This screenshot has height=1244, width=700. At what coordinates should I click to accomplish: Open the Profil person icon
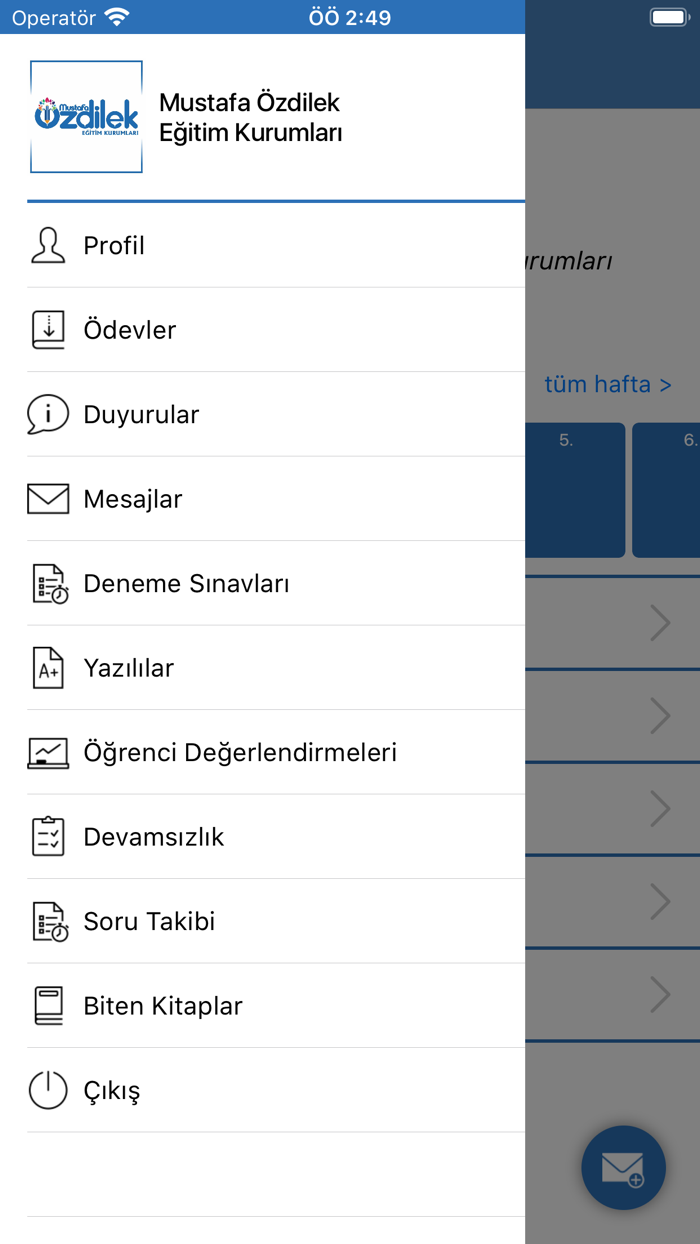tap(47, 245)
